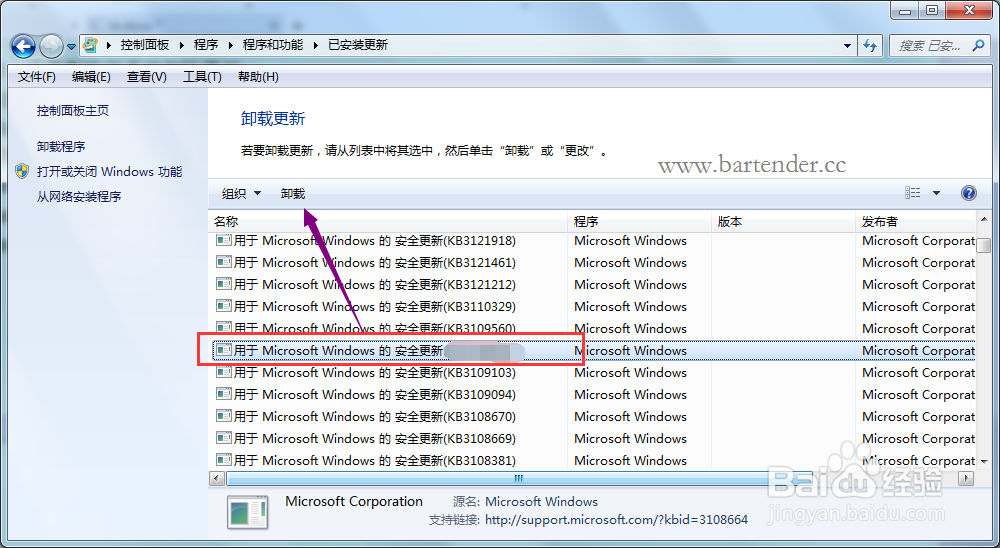Open help with the blue question icon

(x=968, y=193)
